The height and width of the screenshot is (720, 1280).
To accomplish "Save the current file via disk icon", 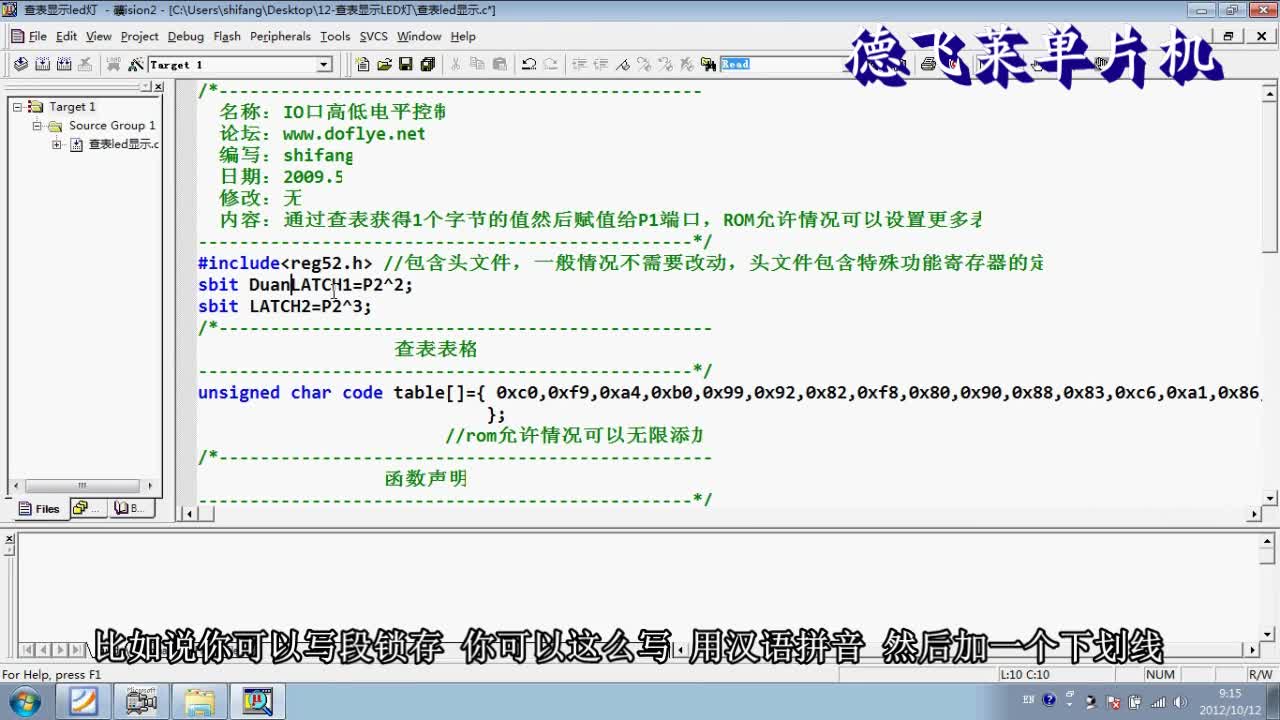I will 406,64.
